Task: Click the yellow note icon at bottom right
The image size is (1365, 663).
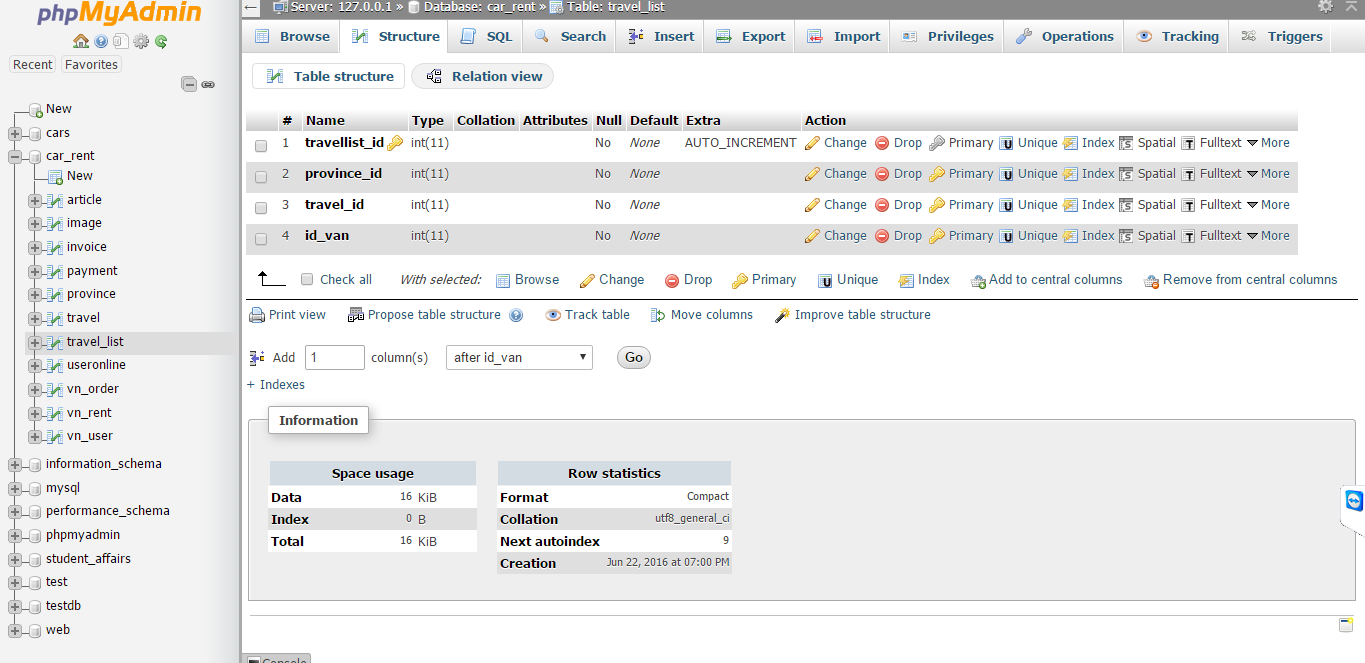Action: (1346, 625)
